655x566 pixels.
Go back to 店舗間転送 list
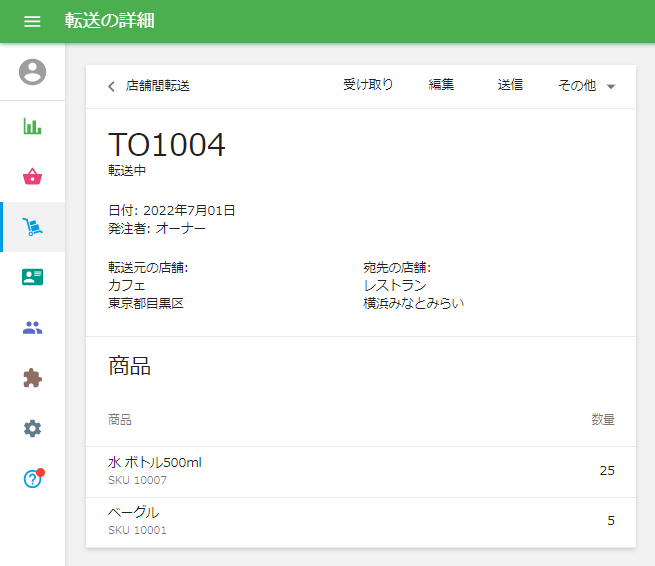click(157, 86)
